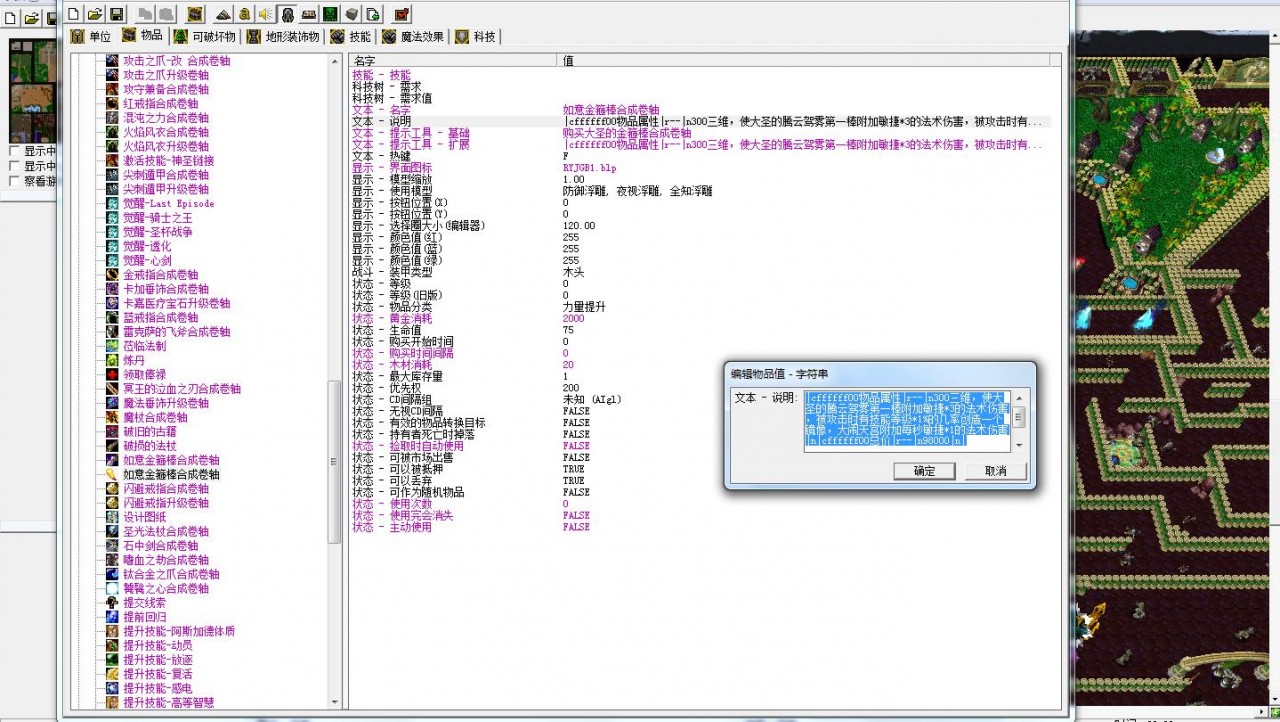The height and width of the screenshot is (722, 1280).
Task: Switch to the 单位 tab
Action: tap(90, 36)
